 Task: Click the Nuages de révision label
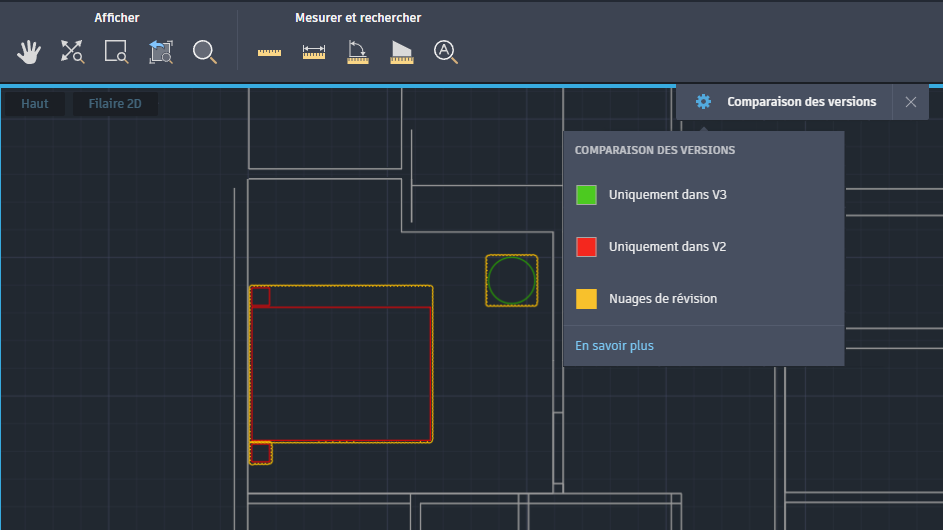click(x=663, y=299)
